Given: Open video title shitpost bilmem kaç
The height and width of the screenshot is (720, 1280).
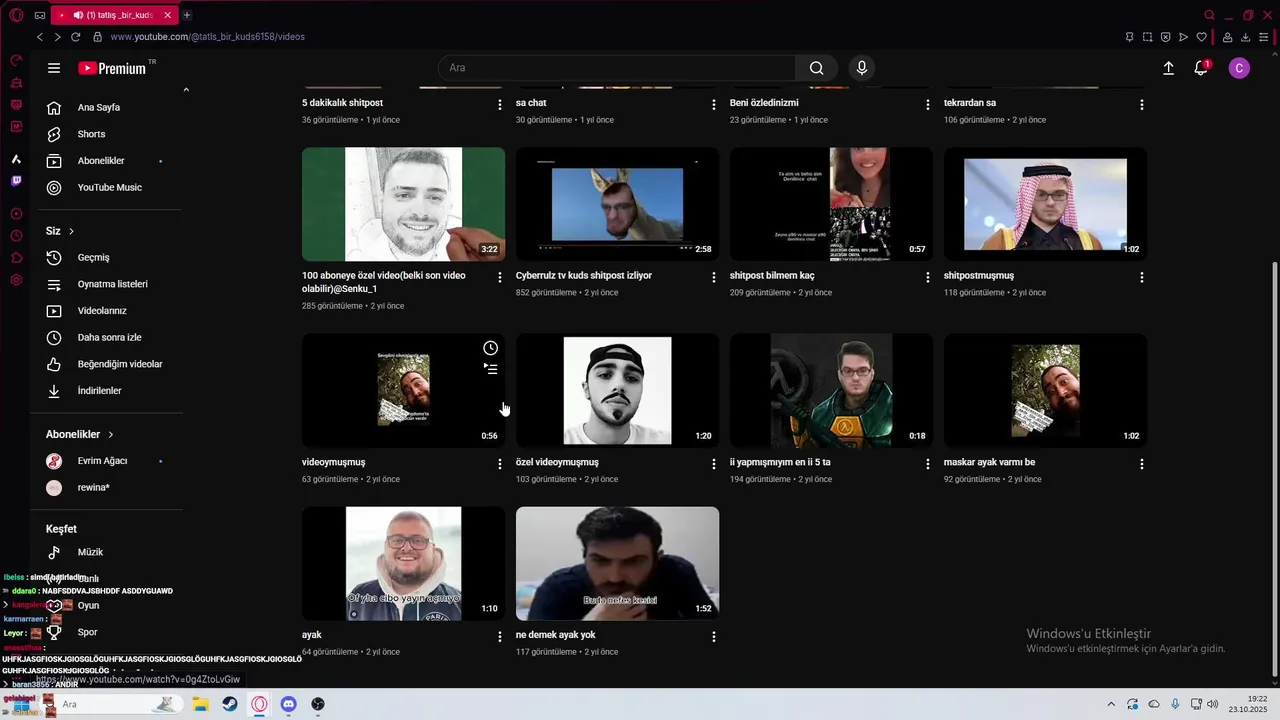Looking at the screenshot, I should [x=772, y=276].
